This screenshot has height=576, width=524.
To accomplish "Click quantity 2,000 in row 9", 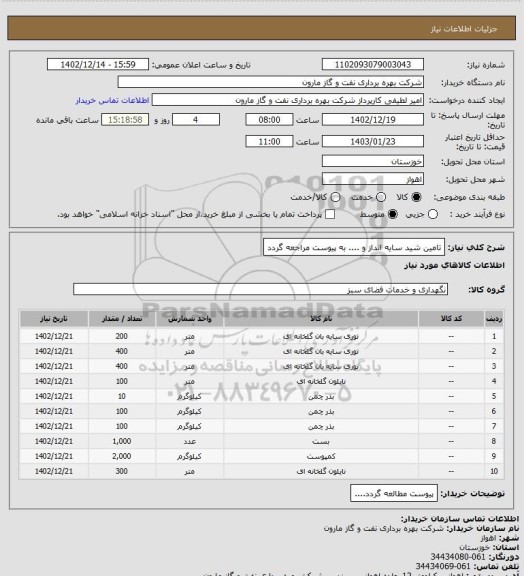I will click(122, 456).
